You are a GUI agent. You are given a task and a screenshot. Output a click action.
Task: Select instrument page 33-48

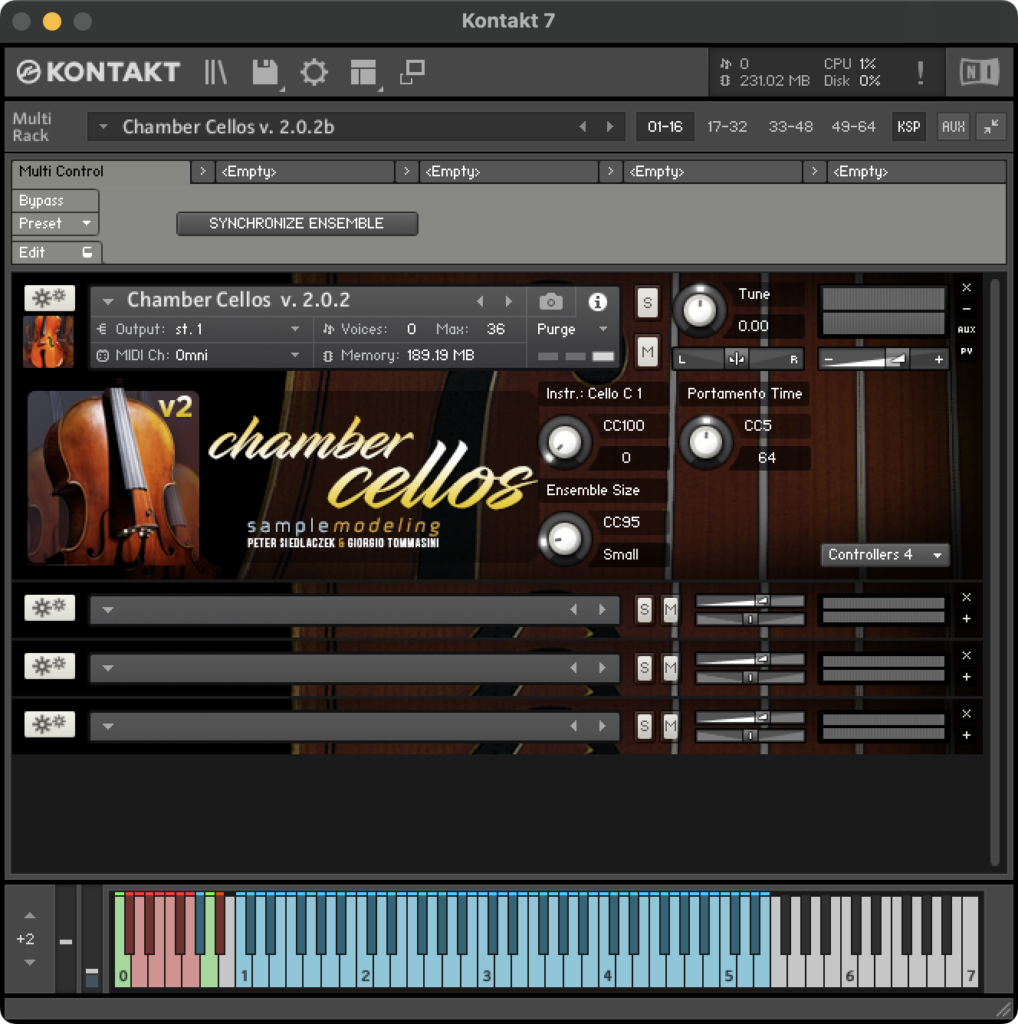click(x=790, y=127)
